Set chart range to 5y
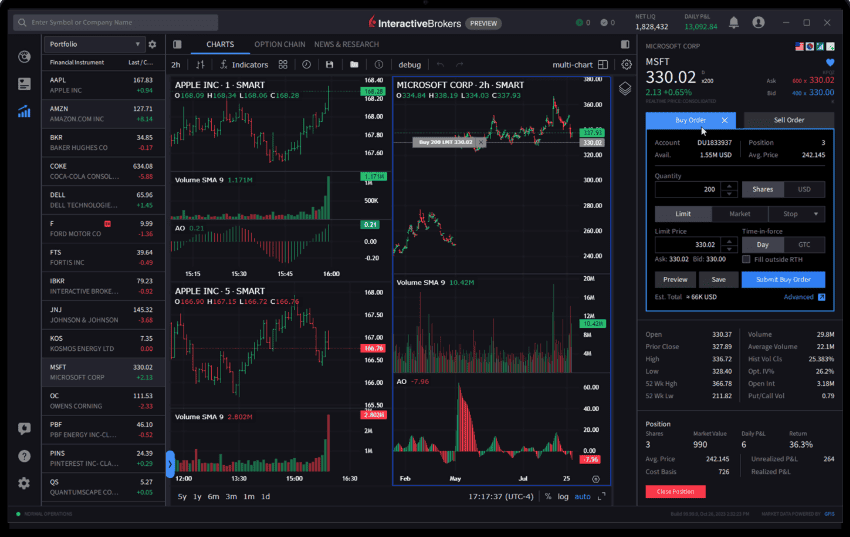 [x=182, y=496]
